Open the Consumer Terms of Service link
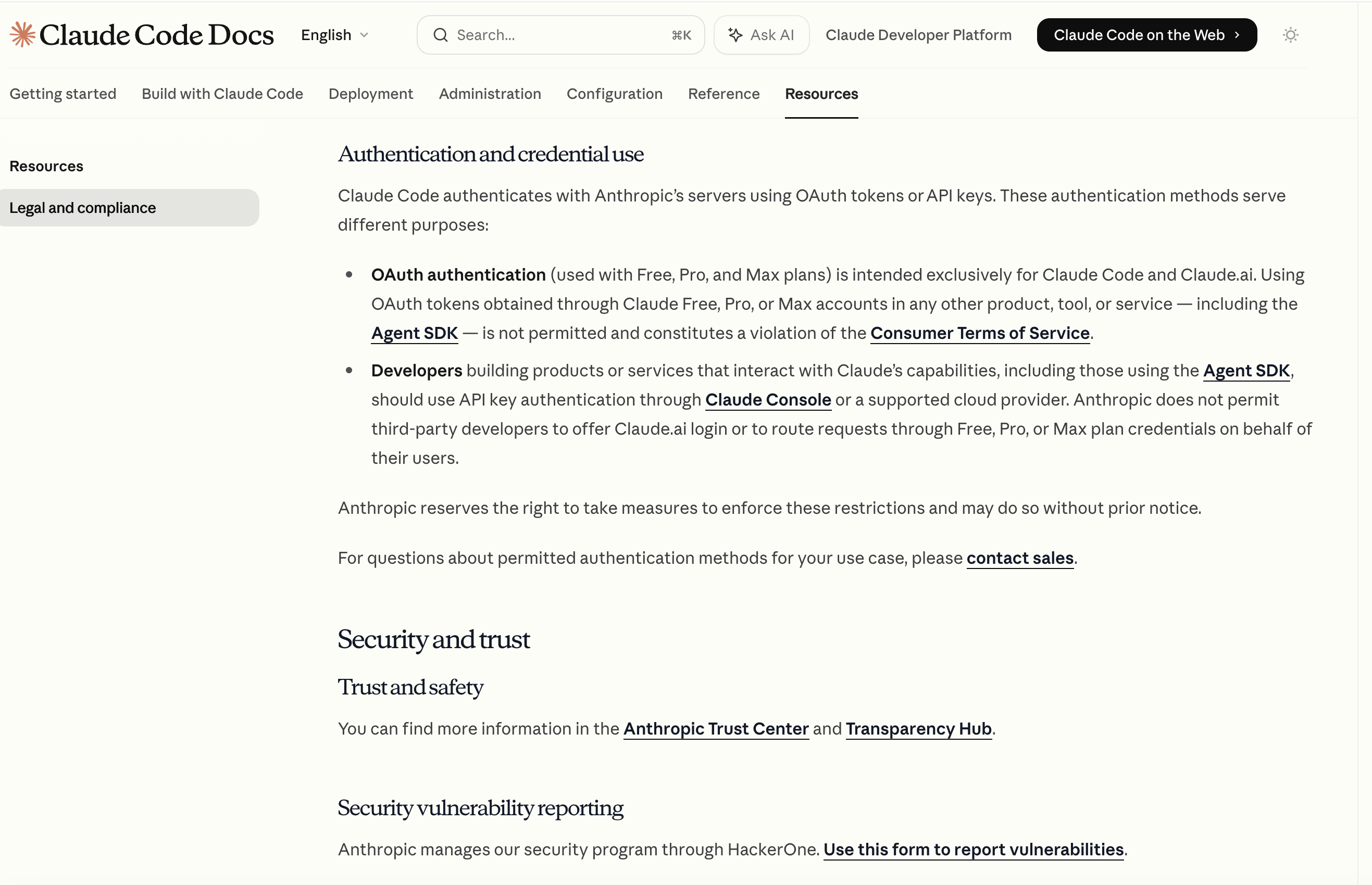 point(979,333)
